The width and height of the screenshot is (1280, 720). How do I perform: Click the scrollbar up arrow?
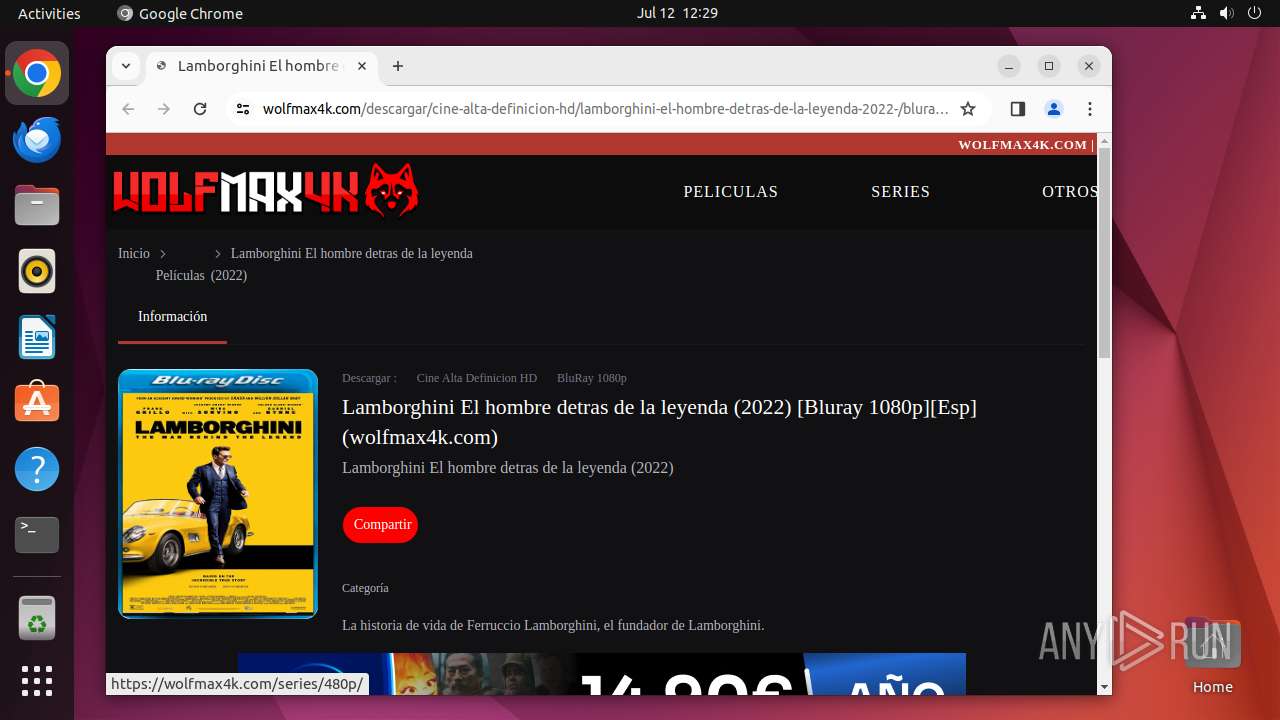pos(1104,141)
